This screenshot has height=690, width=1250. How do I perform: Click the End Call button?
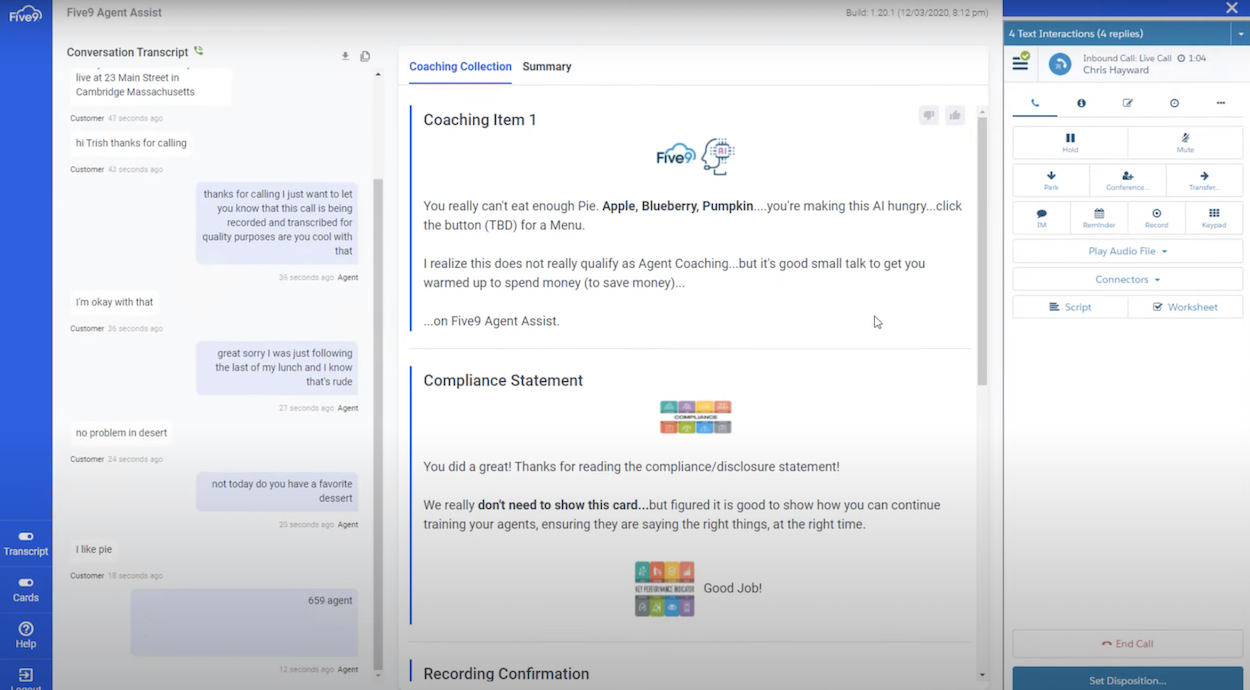[1128, 644]
